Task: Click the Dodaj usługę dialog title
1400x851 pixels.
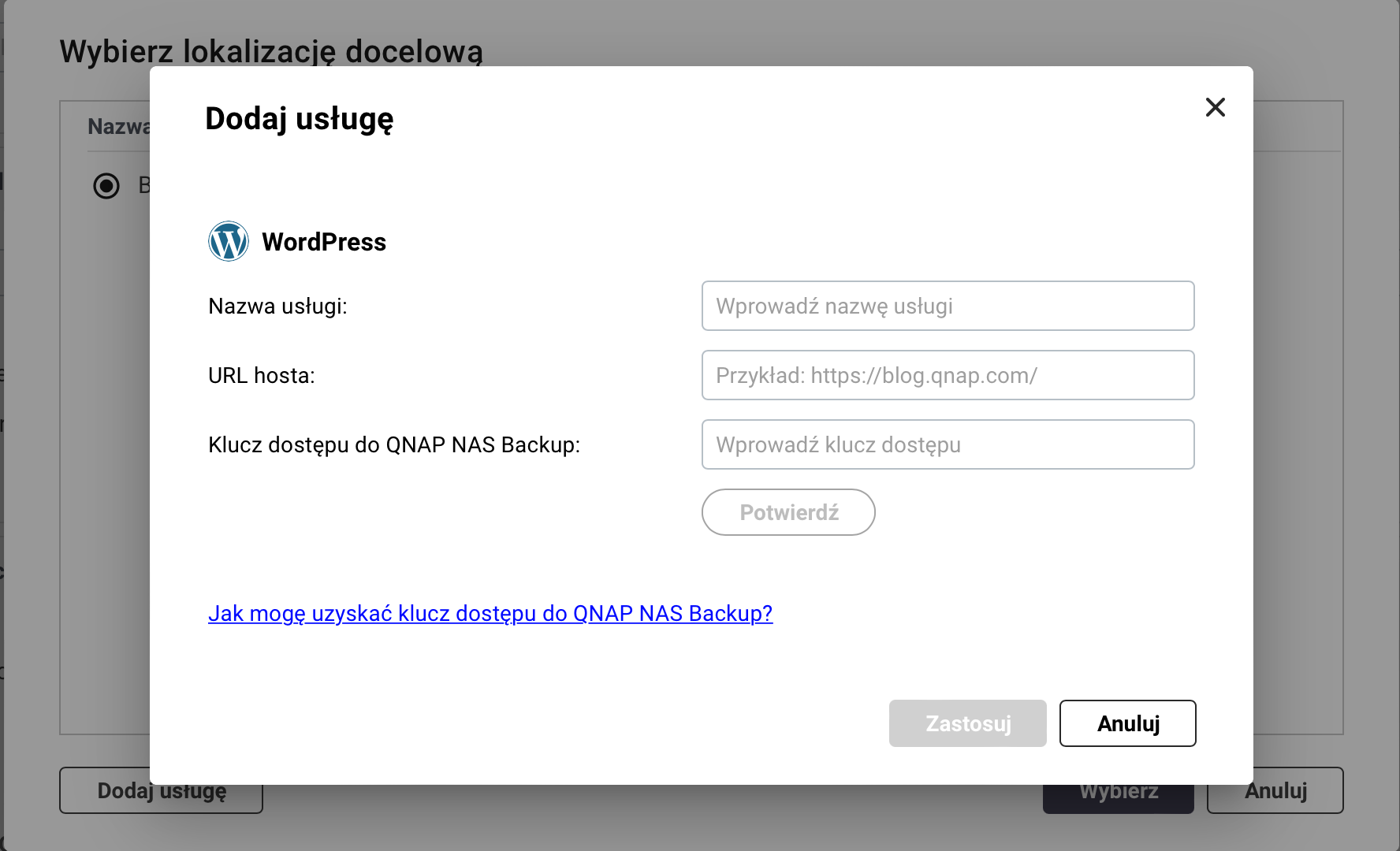Action: 299,119
